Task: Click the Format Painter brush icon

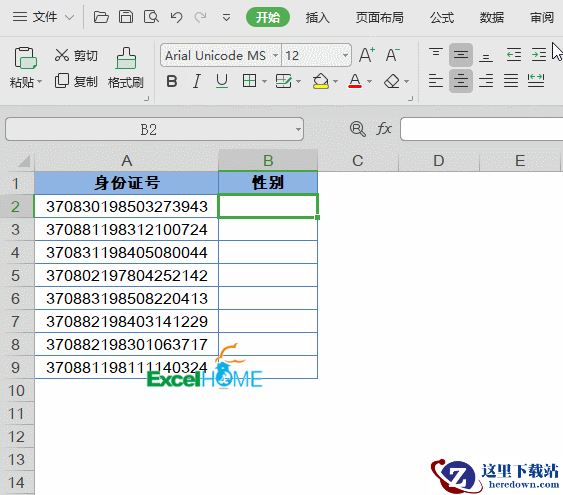Action: 126,58
